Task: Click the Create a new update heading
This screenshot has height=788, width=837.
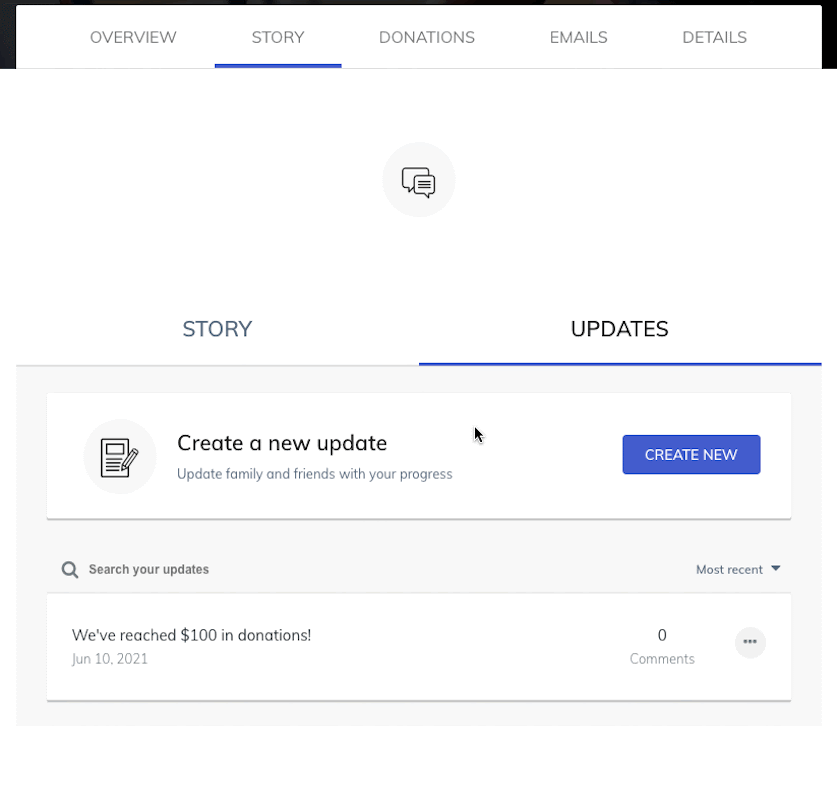Action: pyautogui.click(x=282, y=443)
